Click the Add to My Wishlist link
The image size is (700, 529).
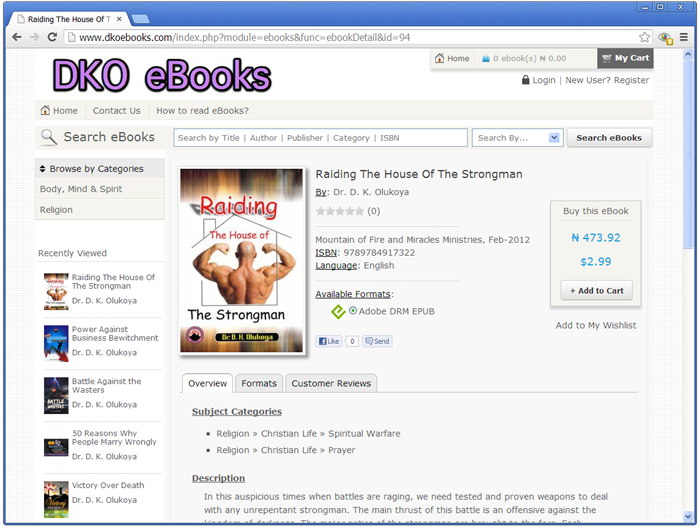tap(596, 325)
